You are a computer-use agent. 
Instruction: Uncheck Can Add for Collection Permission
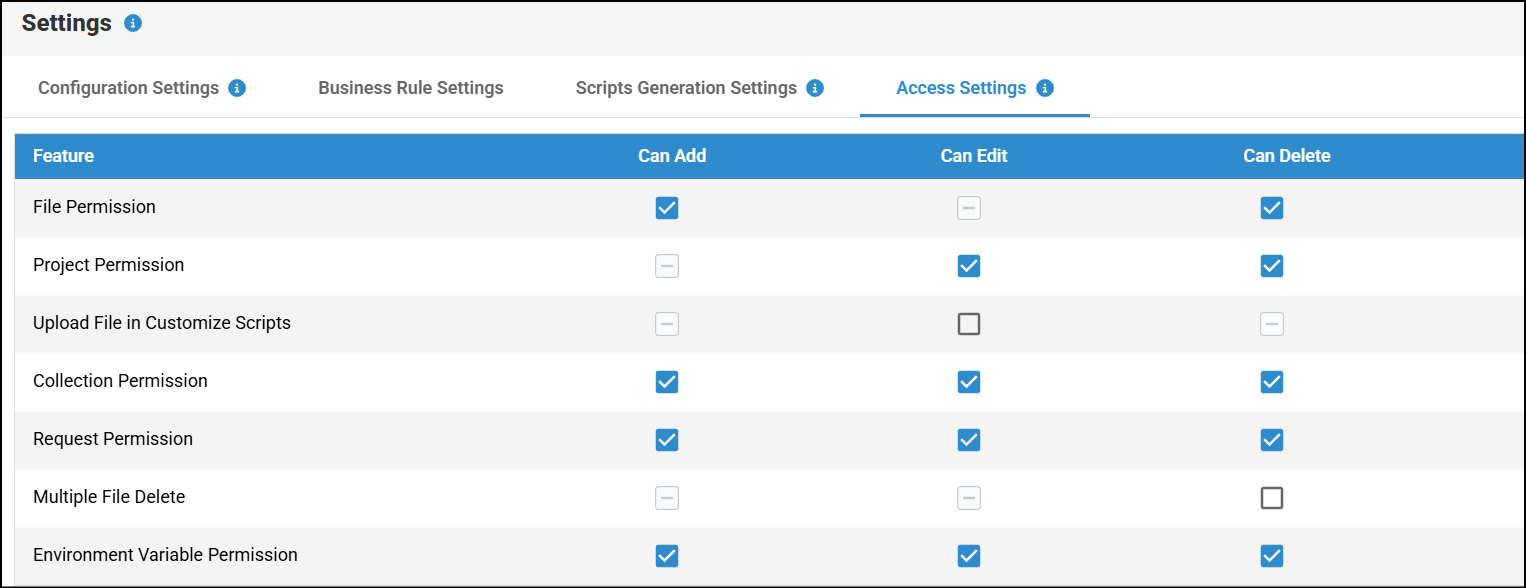coord(667,382)
